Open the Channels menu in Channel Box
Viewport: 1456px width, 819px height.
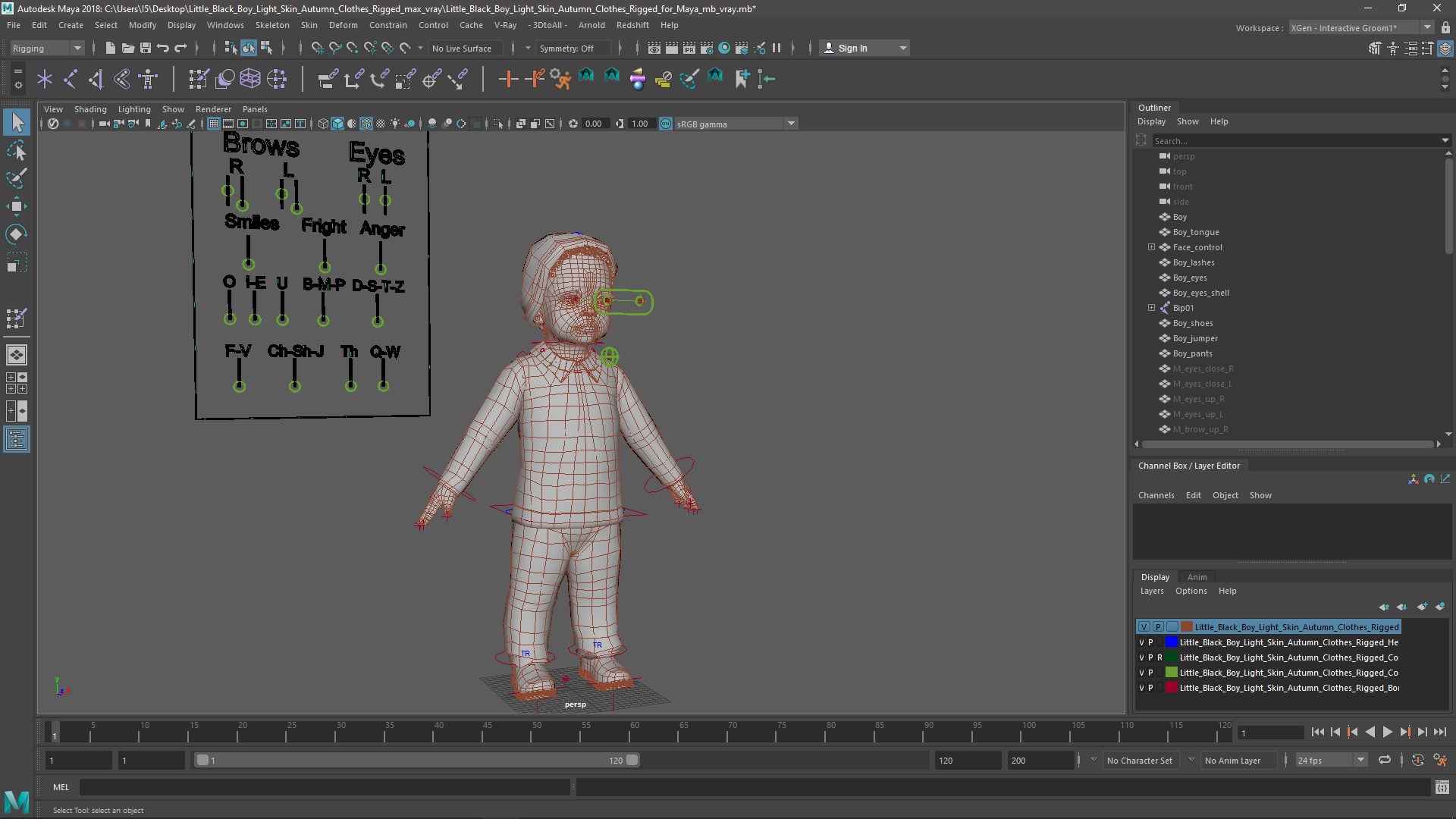pyautogui.click(x=1156, y=495)
